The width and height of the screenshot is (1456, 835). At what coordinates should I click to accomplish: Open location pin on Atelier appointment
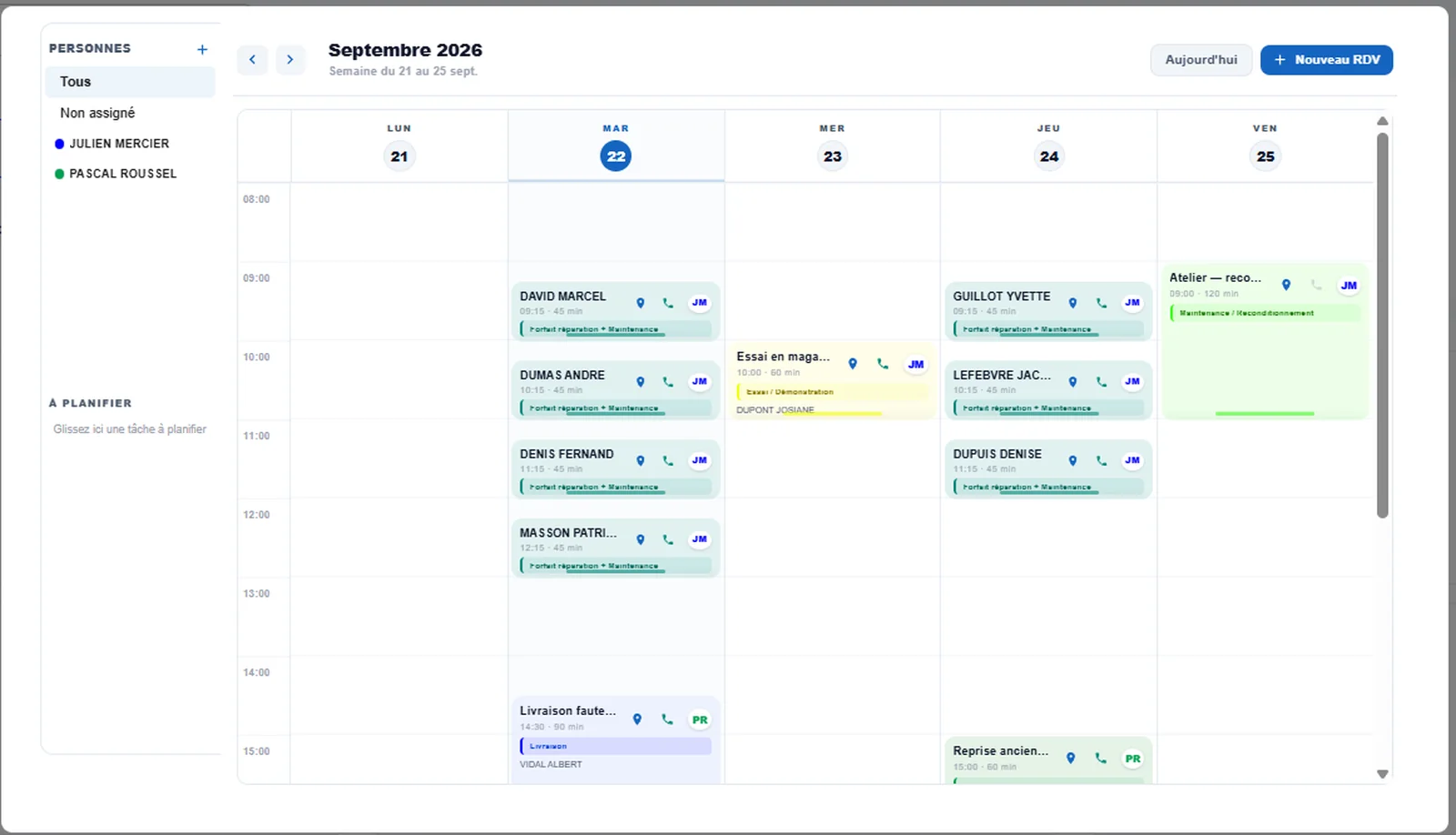[1286, 285]
